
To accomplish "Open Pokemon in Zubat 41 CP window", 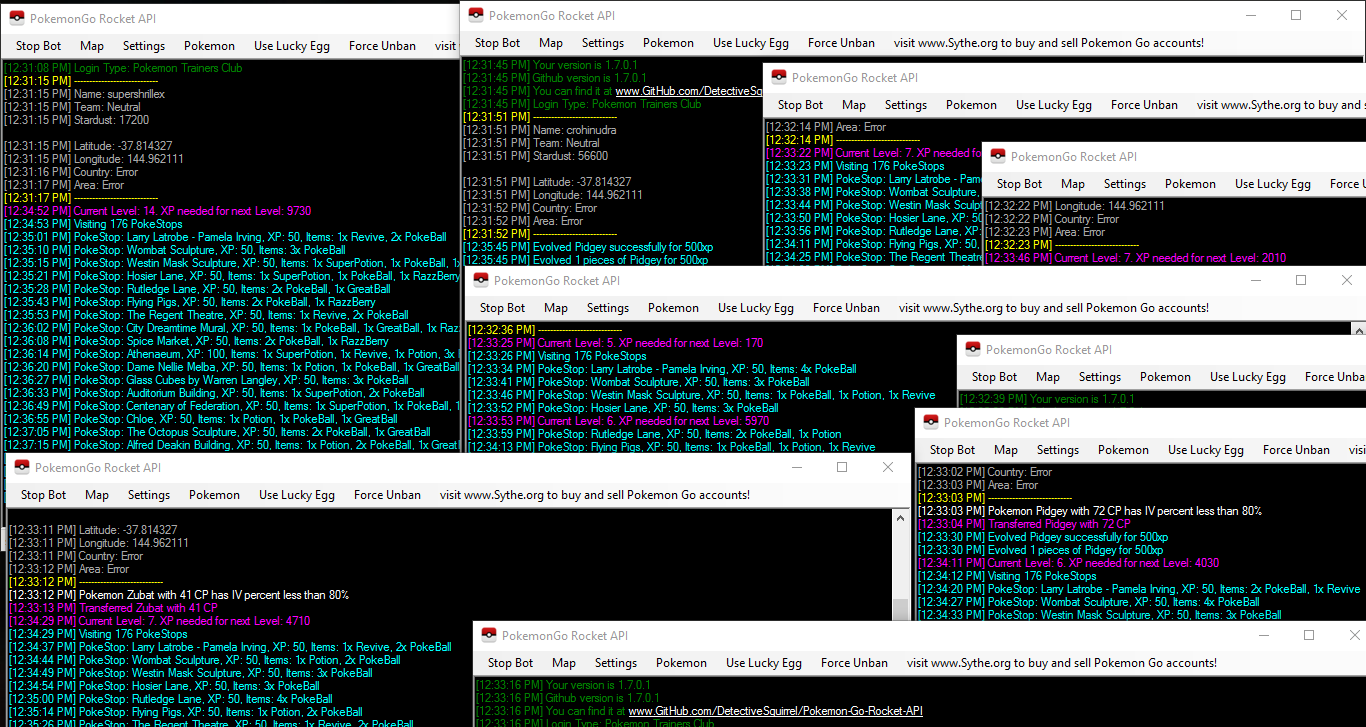I will pyautogui.click(x=215, y=495).
